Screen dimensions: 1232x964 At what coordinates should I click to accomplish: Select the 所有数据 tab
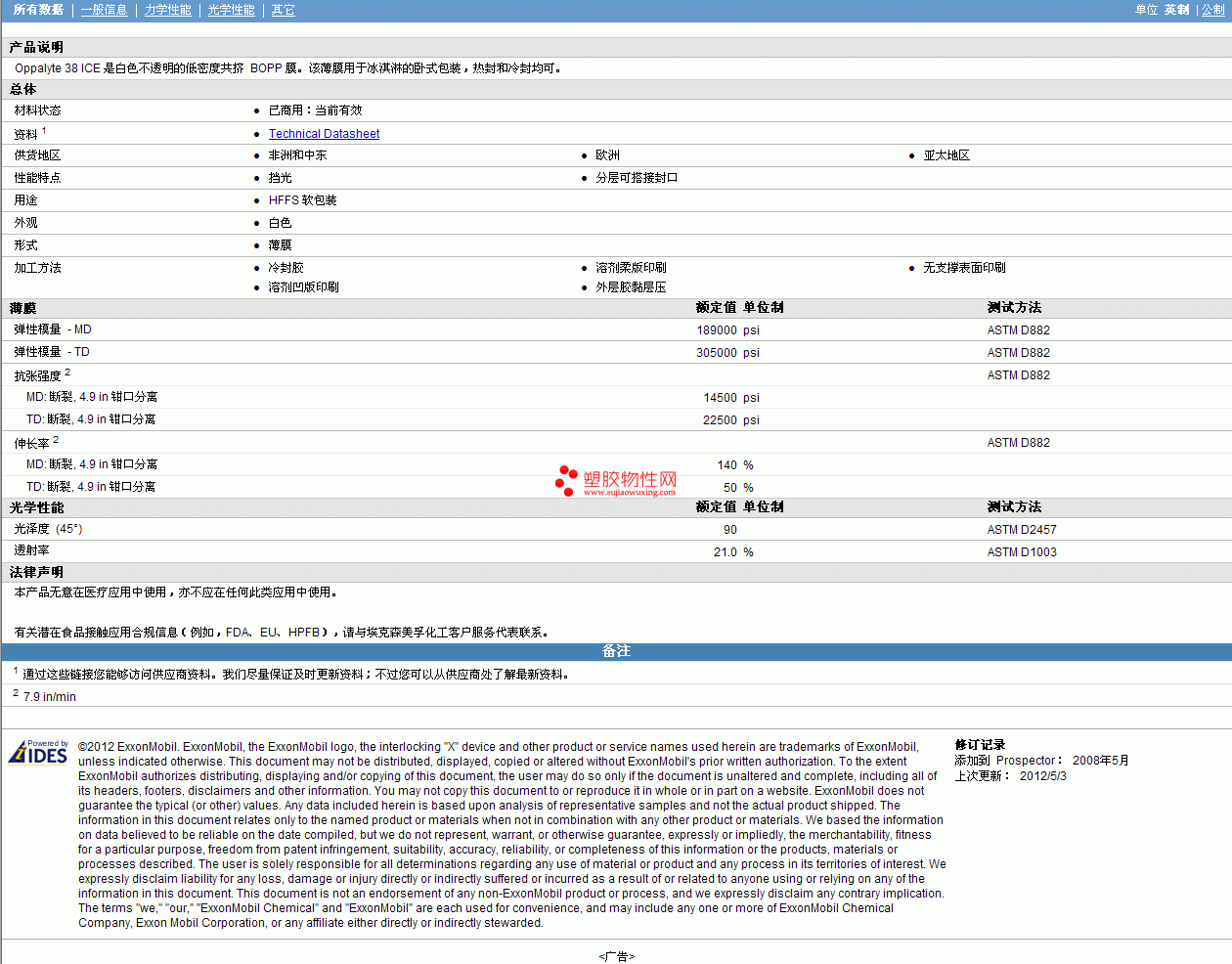38,10
